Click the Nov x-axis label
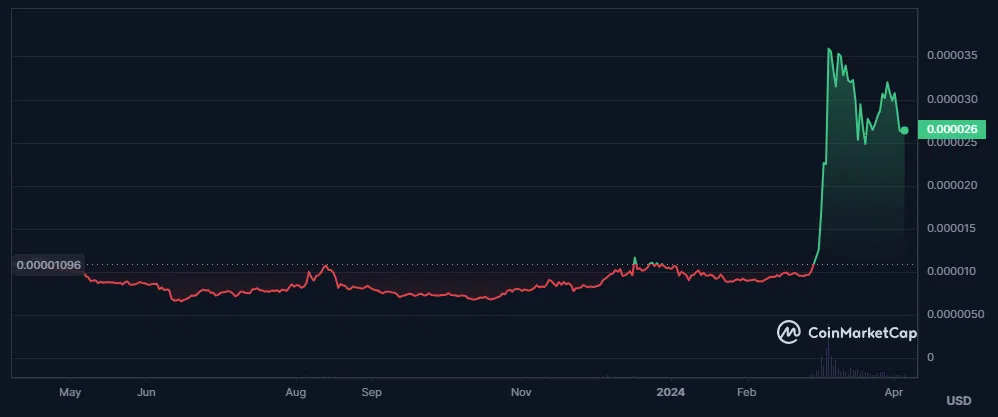 click(x=521, y=392)
